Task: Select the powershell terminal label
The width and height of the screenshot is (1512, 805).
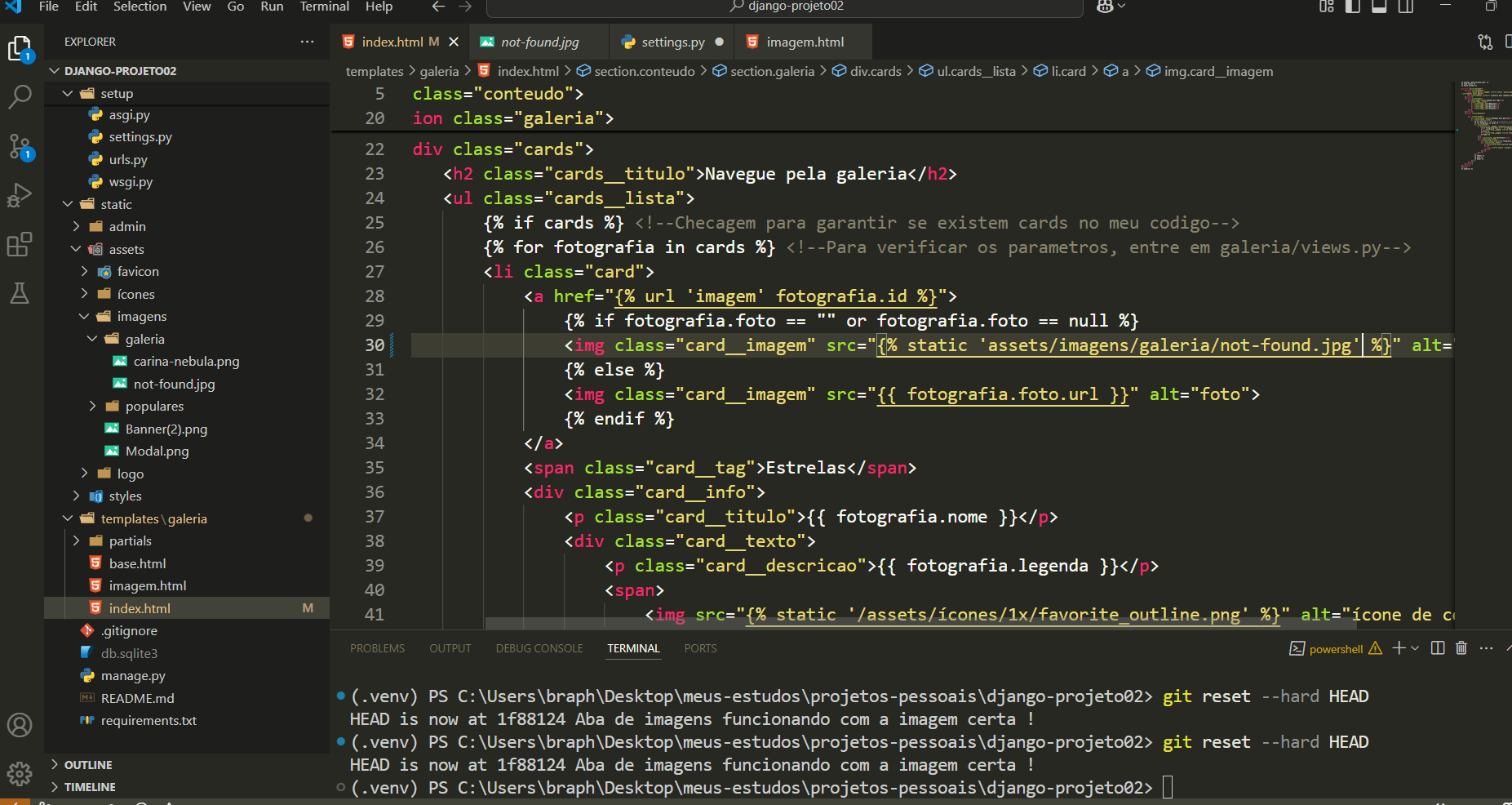Action: 1336,649
